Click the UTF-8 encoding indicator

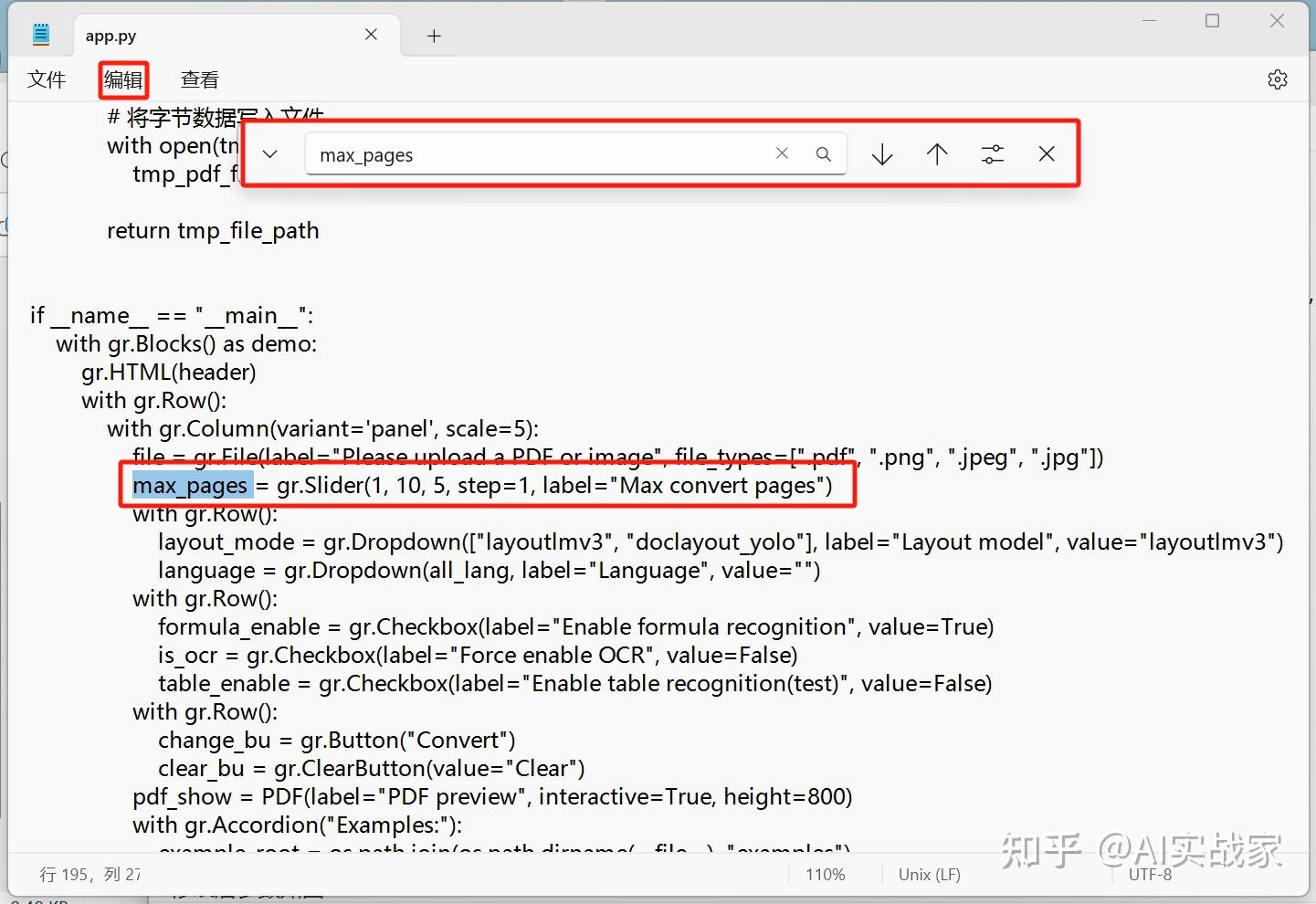(1149, 874)
